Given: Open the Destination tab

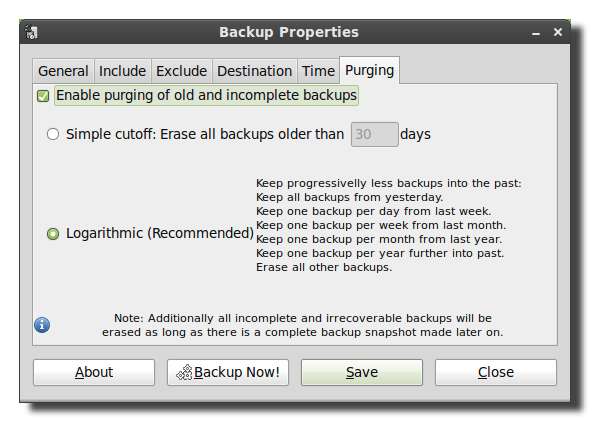Looking at the screenshot, I should (x=254, y=71).
